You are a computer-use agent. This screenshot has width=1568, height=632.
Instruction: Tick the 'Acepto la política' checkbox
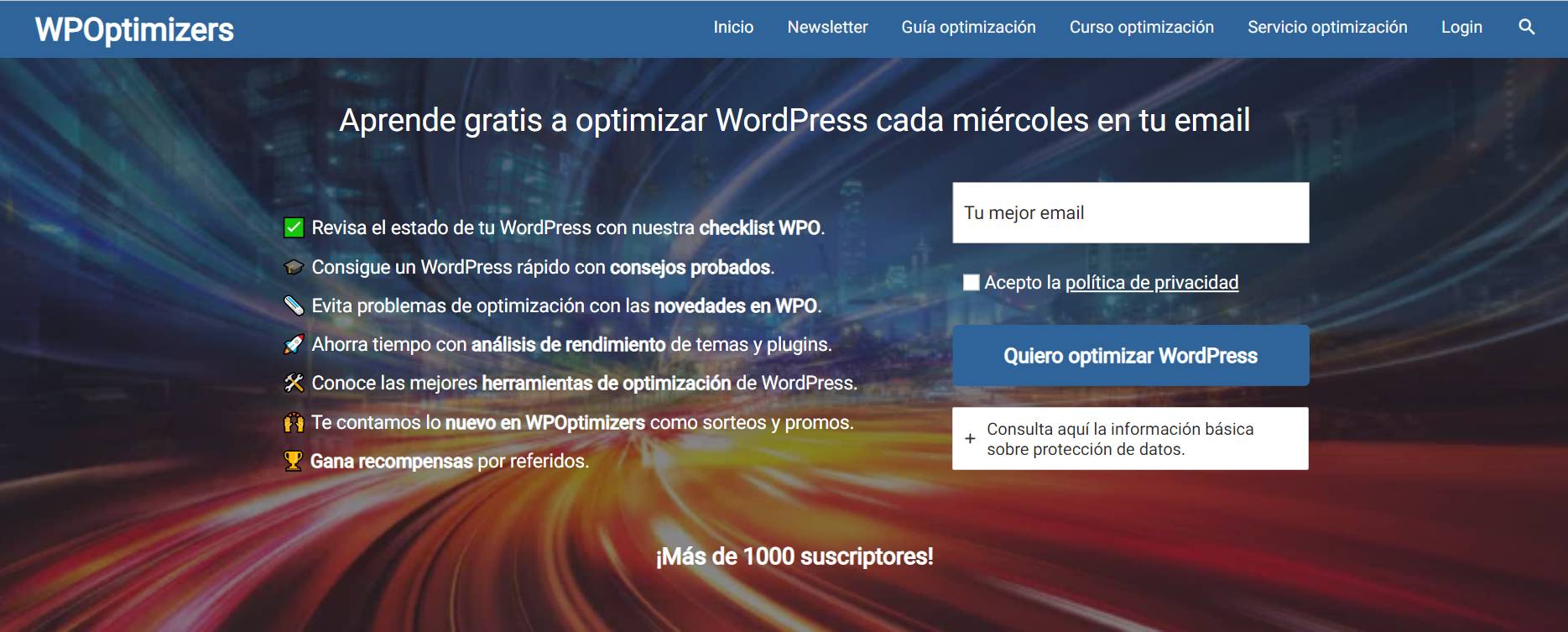(x=971, y=282)
